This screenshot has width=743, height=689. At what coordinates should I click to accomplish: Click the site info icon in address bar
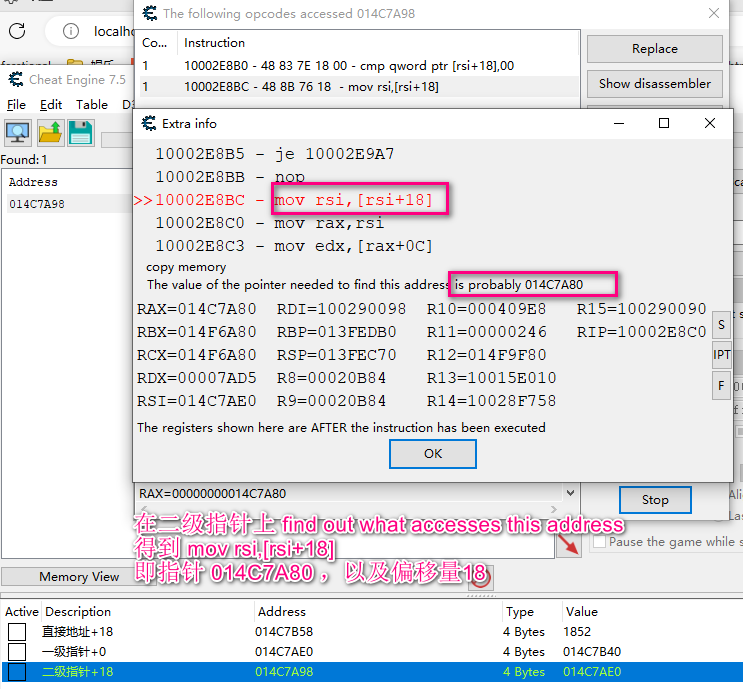tap(71, 31)
